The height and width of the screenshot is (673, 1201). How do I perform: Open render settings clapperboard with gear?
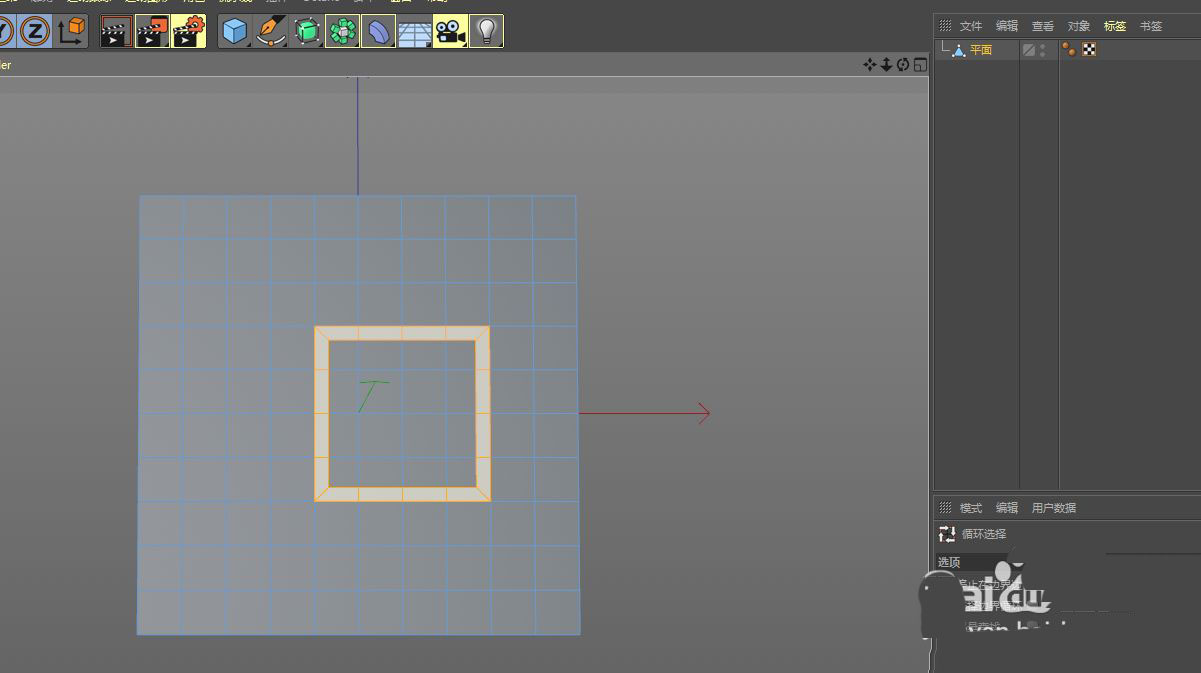click(188, 32)
